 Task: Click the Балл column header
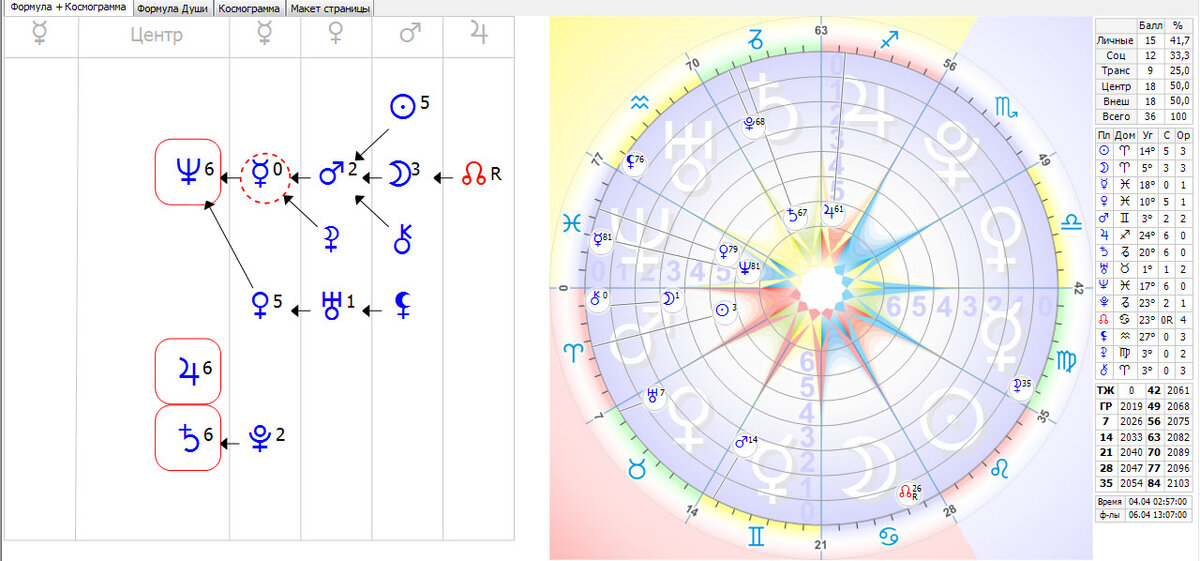coord(1151,24)
